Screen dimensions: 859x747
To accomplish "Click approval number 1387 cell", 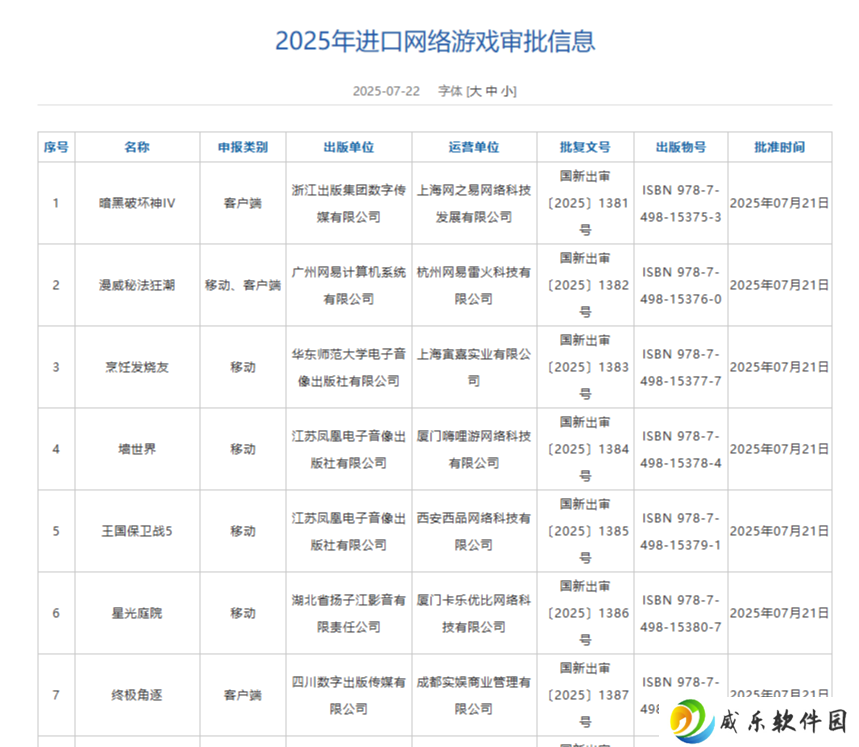I will pos(585,696).
